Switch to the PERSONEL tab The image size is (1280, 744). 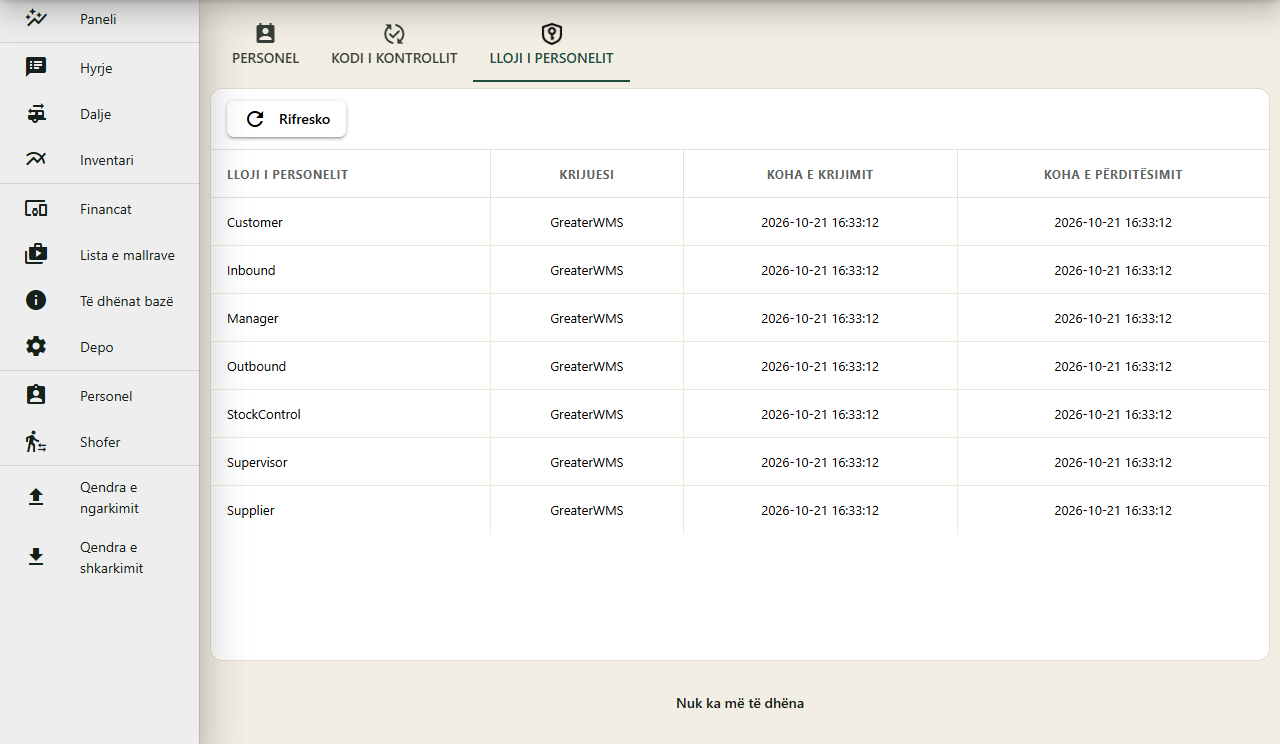pyautogui.click(x=266, y=46)
